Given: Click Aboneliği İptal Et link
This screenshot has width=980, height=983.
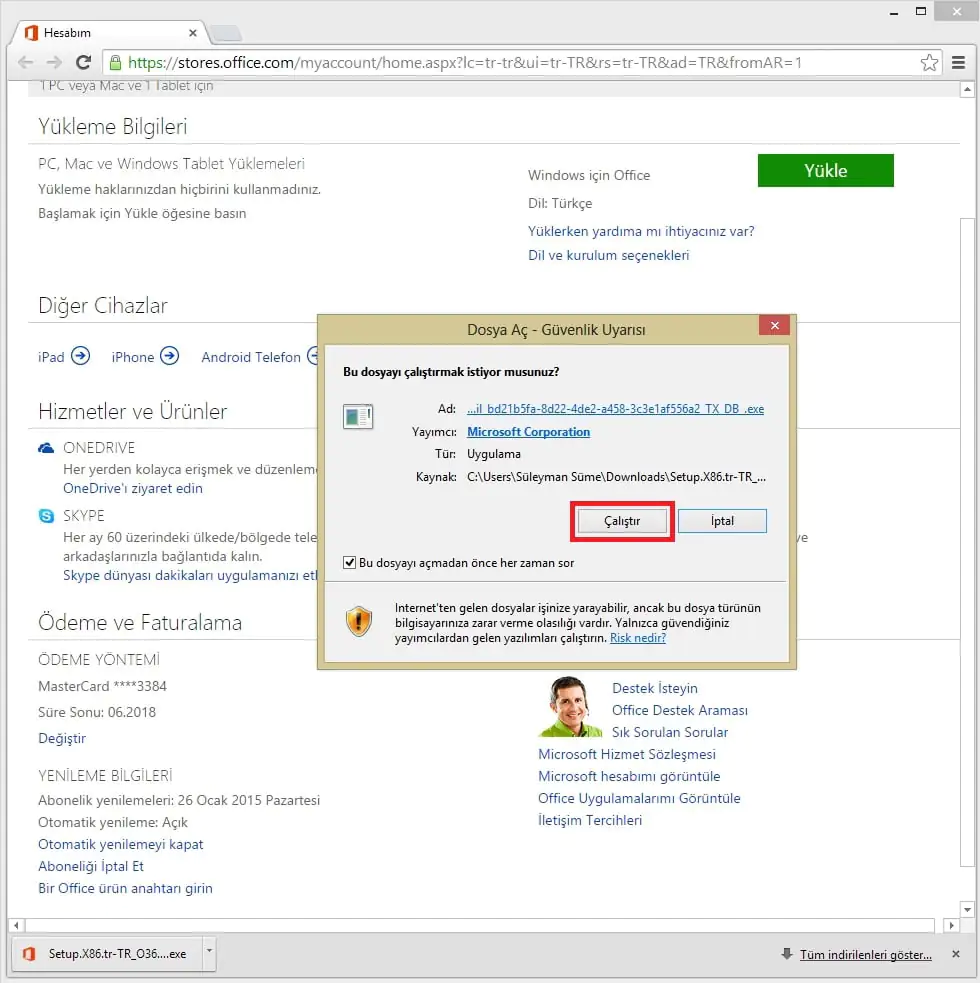Looking at the screenshot, I should point(91,866).
